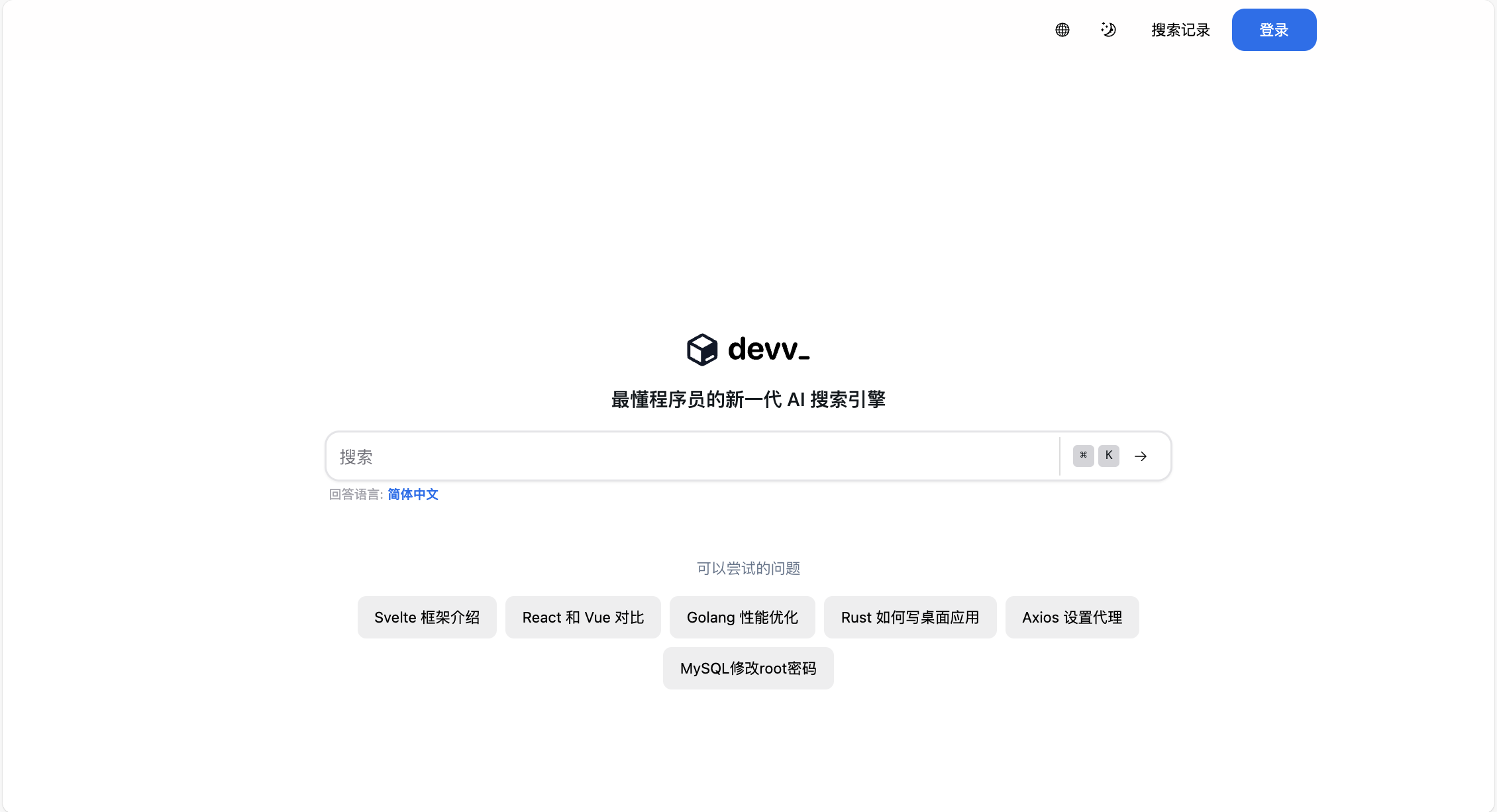
Task: Click the blue 登录 login button
Action: point(1274,30)
